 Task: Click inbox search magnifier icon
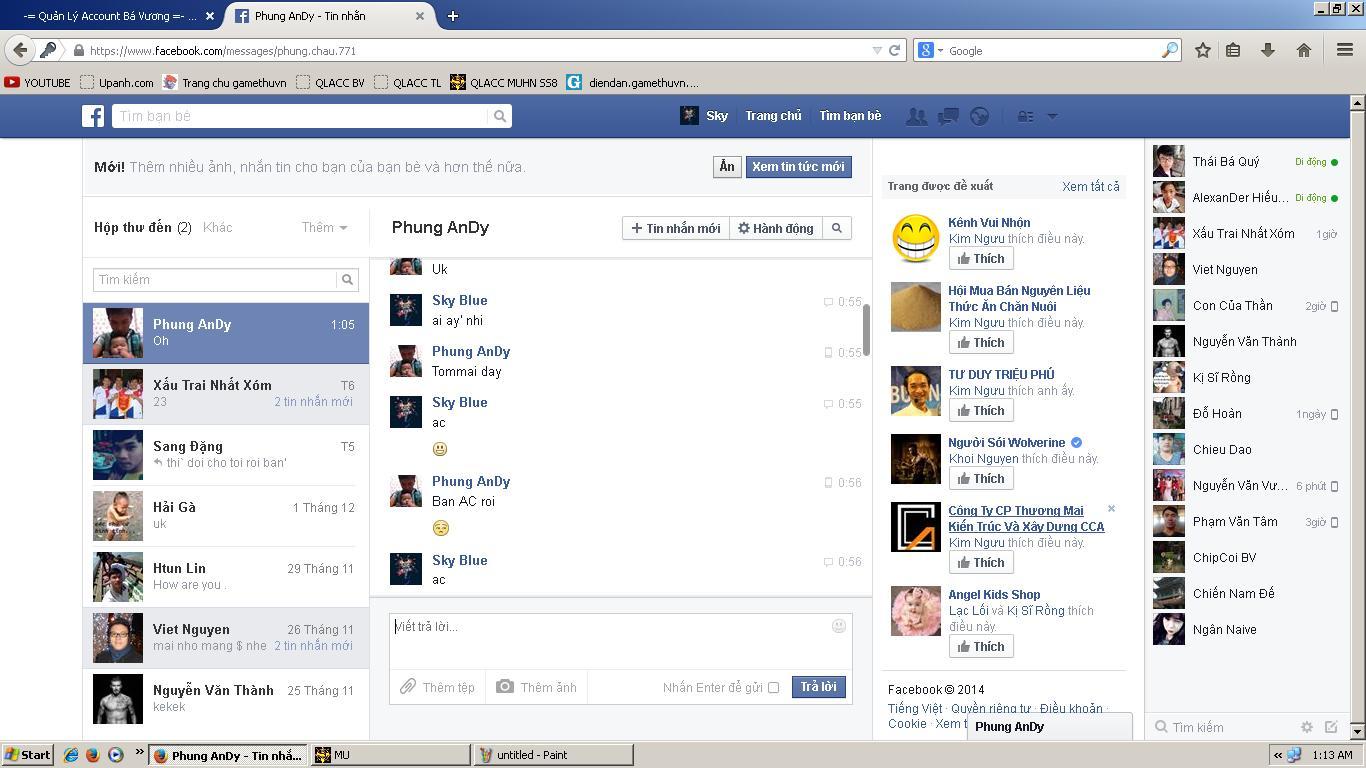tap(347, 280)
